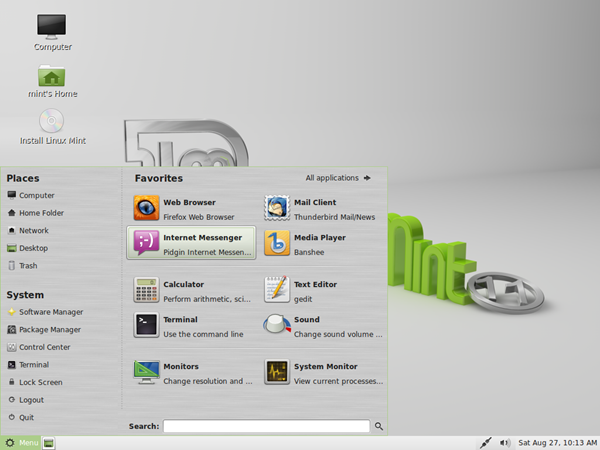Open Terminal in System list
Viewport: 600px width, 450px height.
pyautogui.click(x=29, y=365)
